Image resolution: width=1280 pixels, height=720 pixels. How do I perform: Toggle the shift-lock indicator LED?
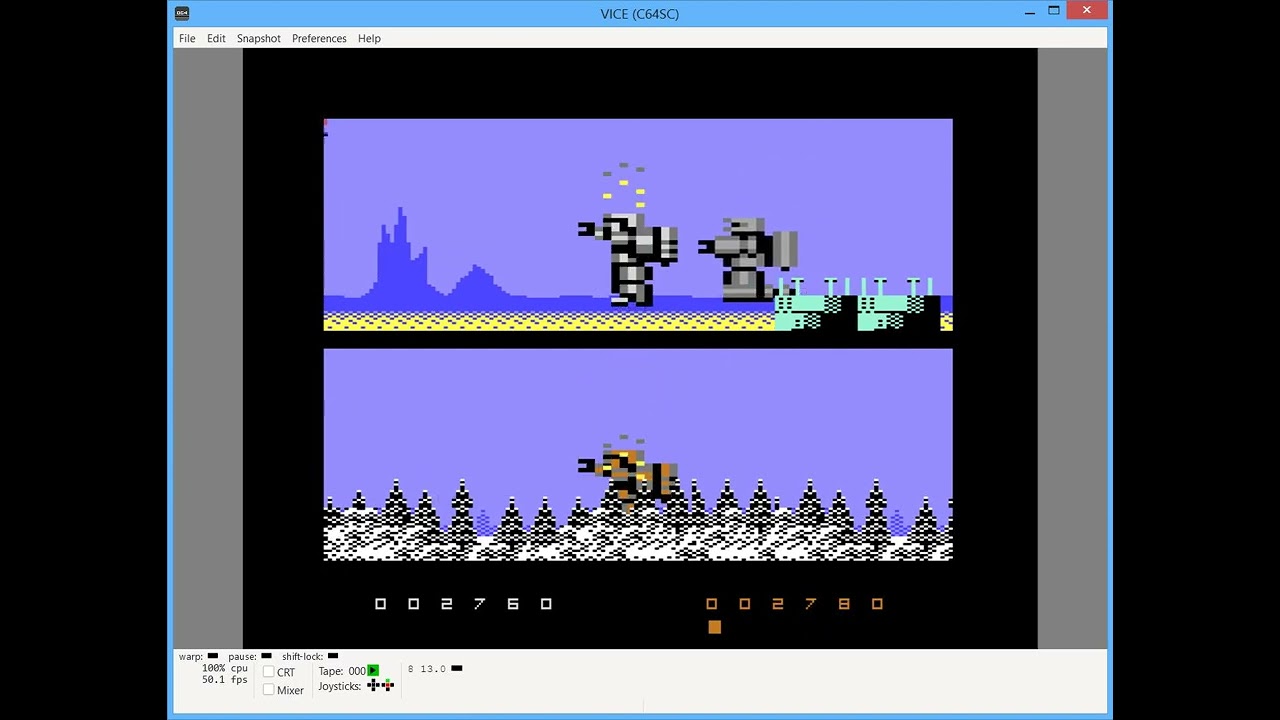(333, 656)
